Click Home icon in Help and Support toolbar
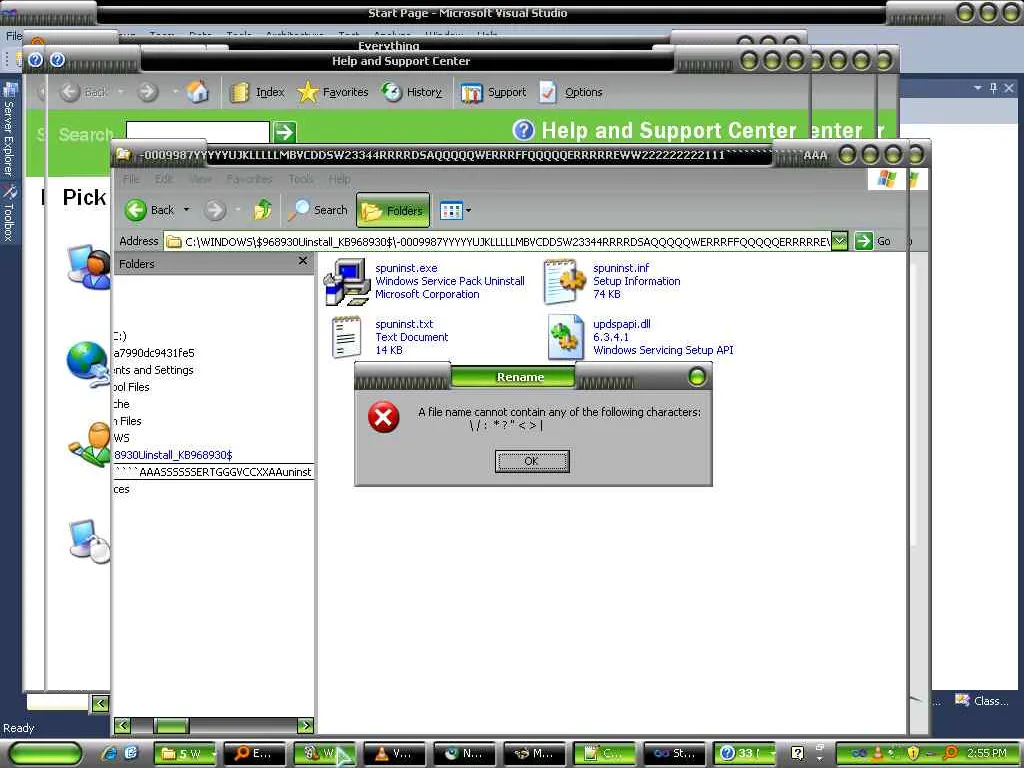The width and height of the screenshot is (1024, 768). (197, 92)
